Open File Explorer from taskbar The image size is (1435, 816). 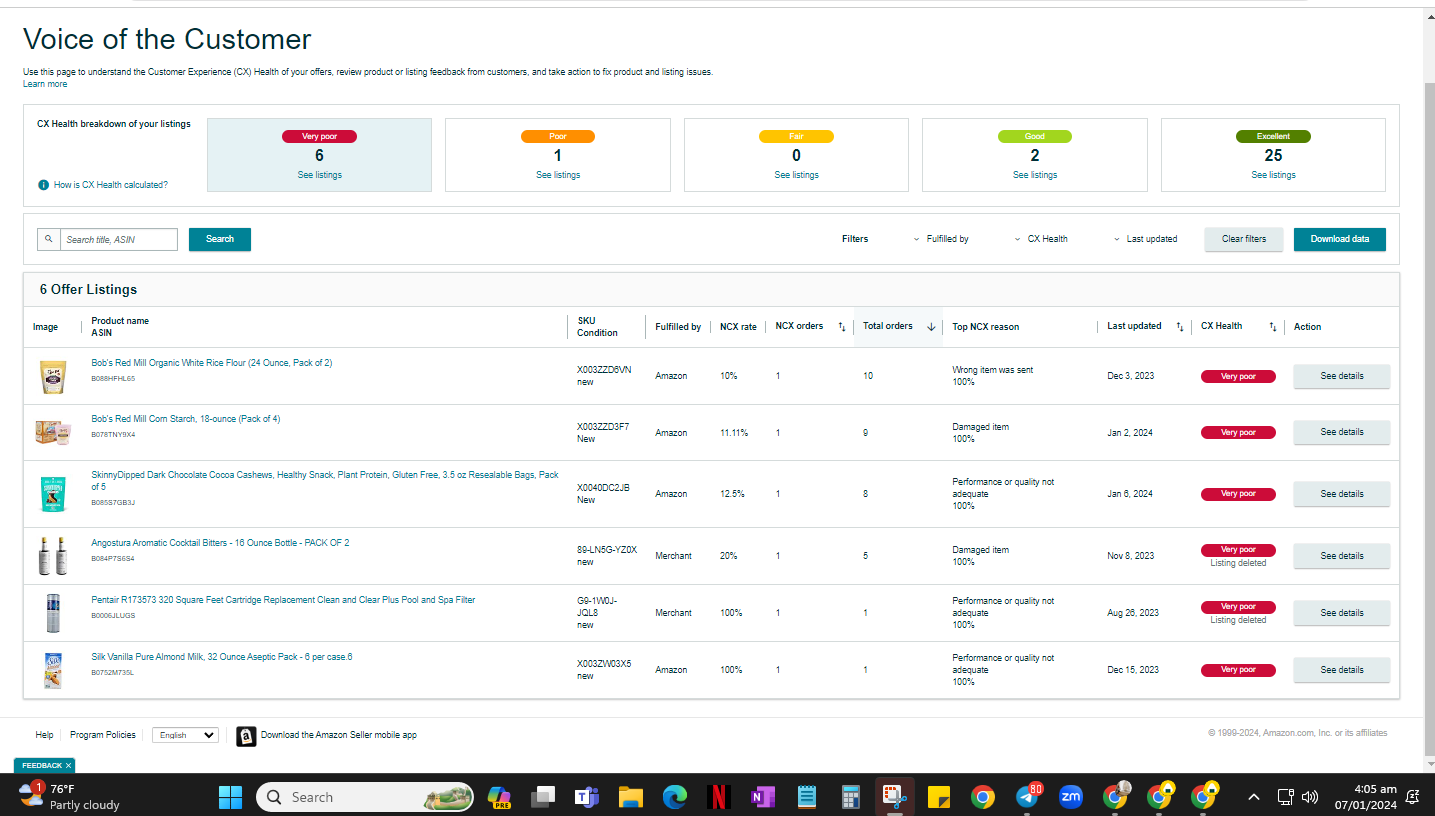[630, 797]
